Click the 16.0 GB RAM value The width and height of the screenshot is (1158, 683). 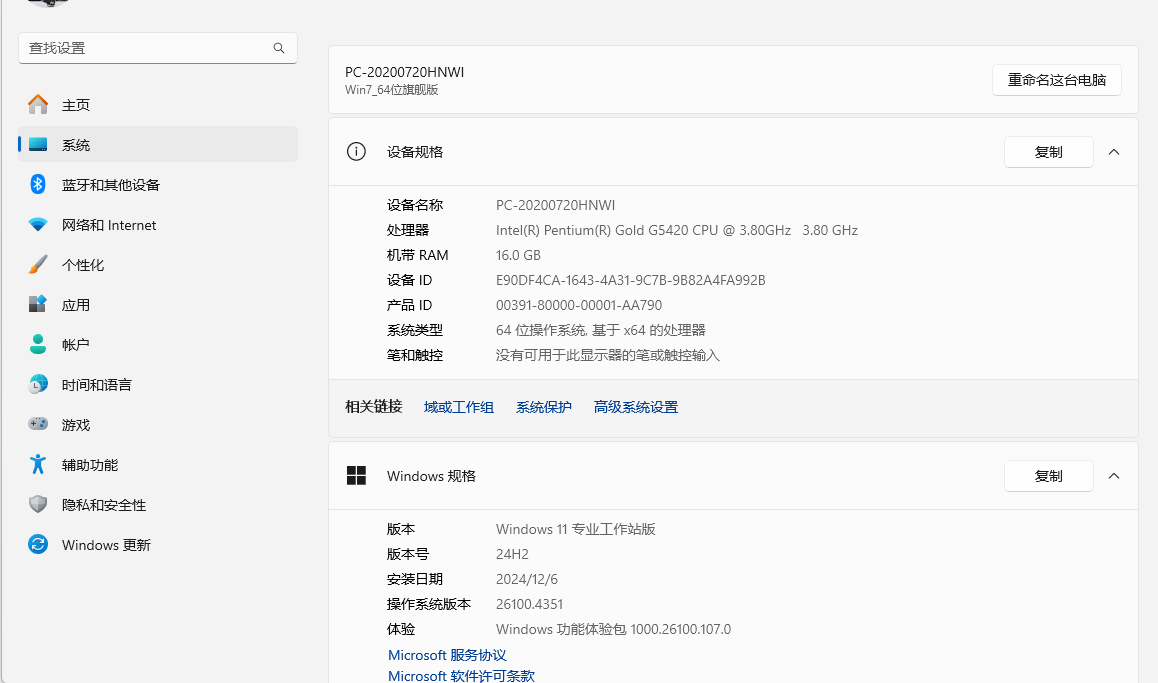pyautogui.click(x=518, y=255)
